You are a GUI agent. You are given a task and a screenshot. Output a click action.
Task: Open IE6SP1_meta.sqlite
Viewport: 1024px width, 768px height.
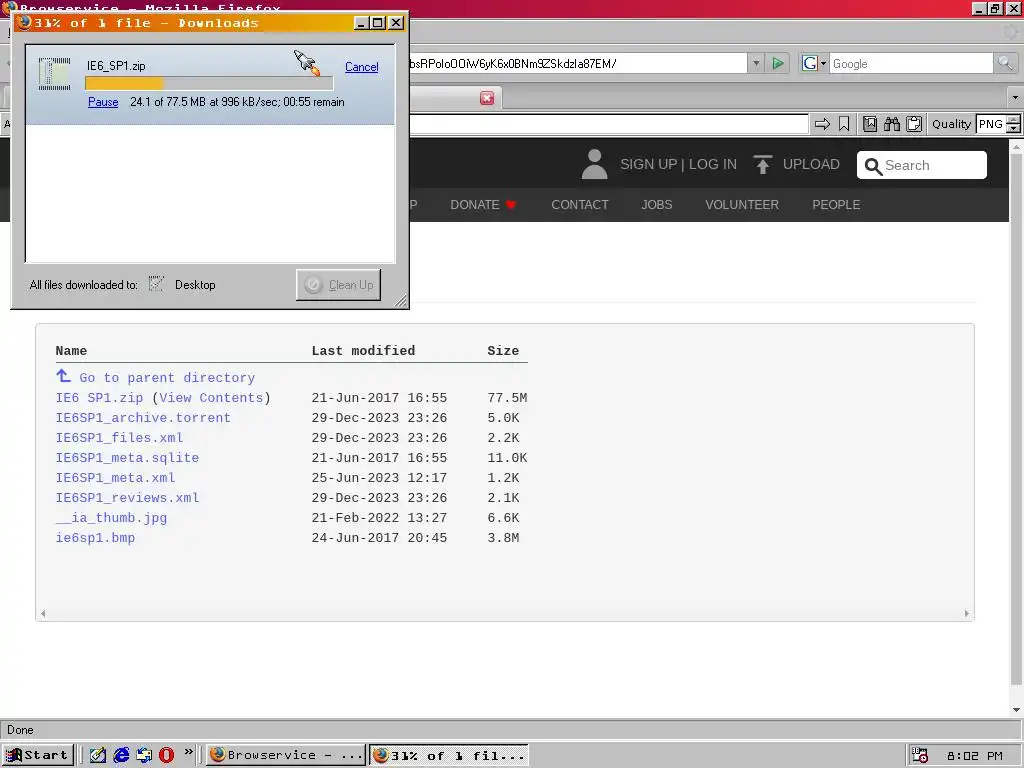pos(127,458)
